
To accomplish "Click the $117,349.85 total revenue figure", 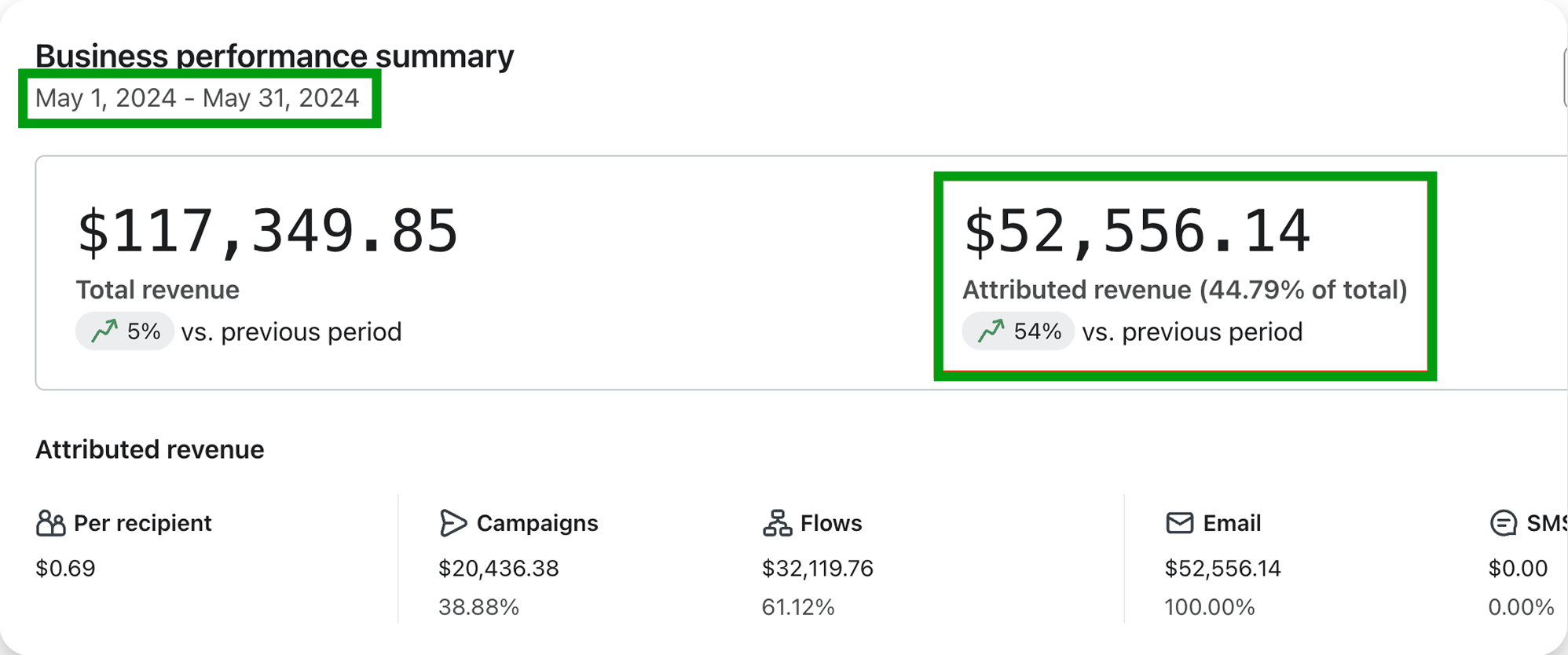I will click(x=267, y=232).
